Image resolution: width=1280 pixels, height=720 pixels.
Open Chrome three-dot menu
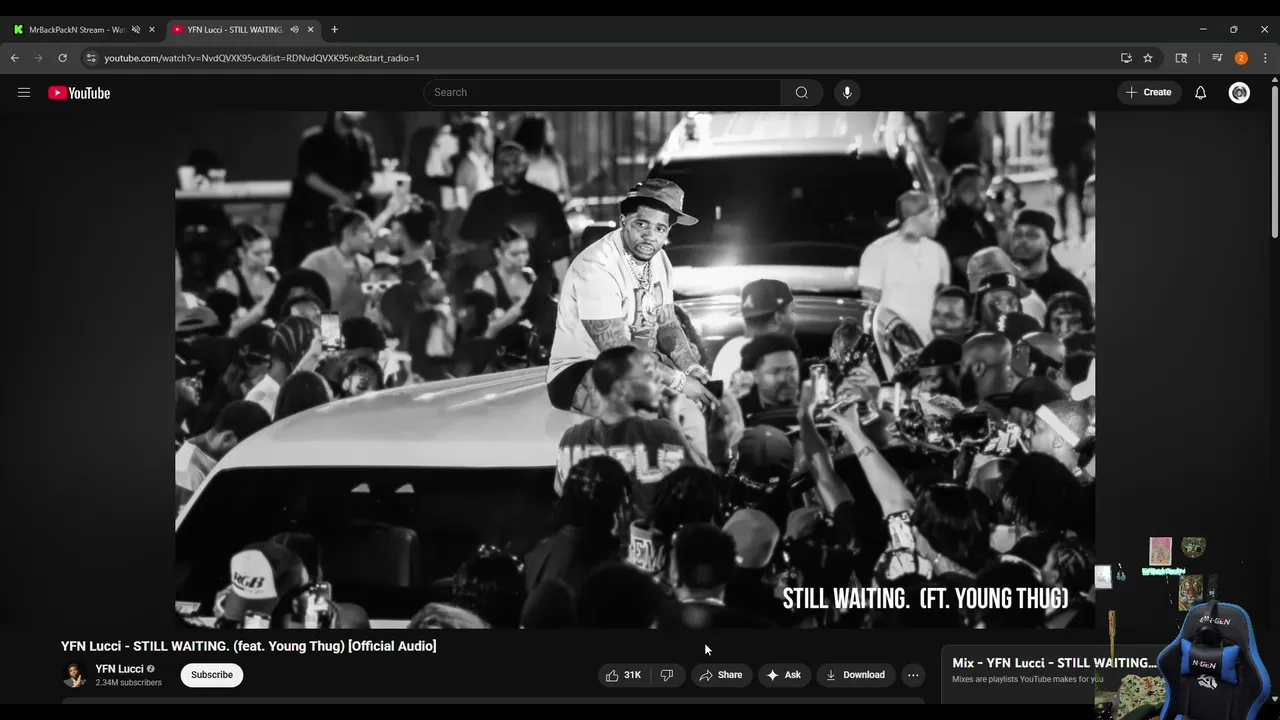(1265, 58)
